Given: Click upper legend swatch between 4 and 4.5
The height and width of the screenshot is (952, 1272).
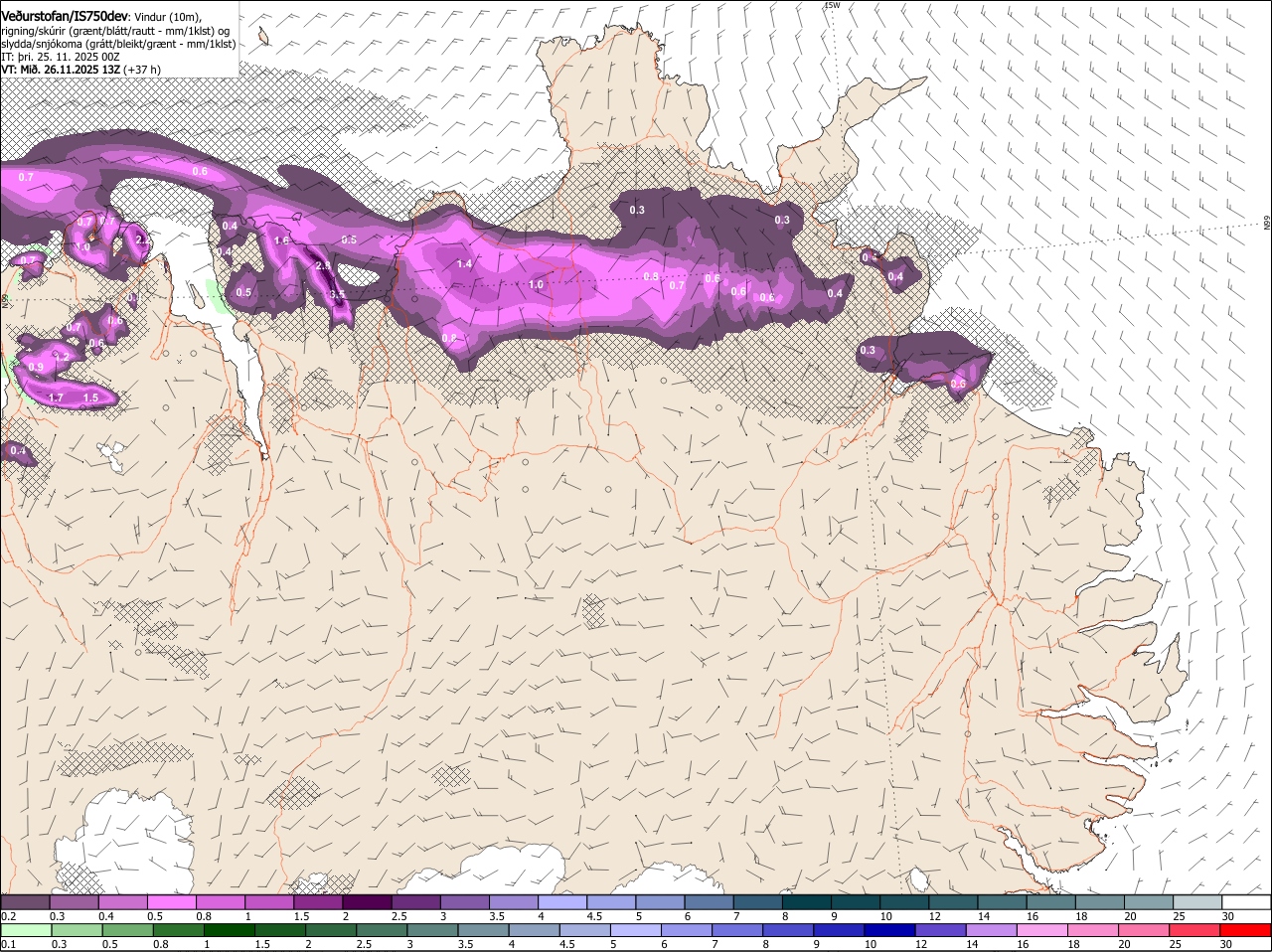Looking at the screenshot, I should (x=562, y=901).
